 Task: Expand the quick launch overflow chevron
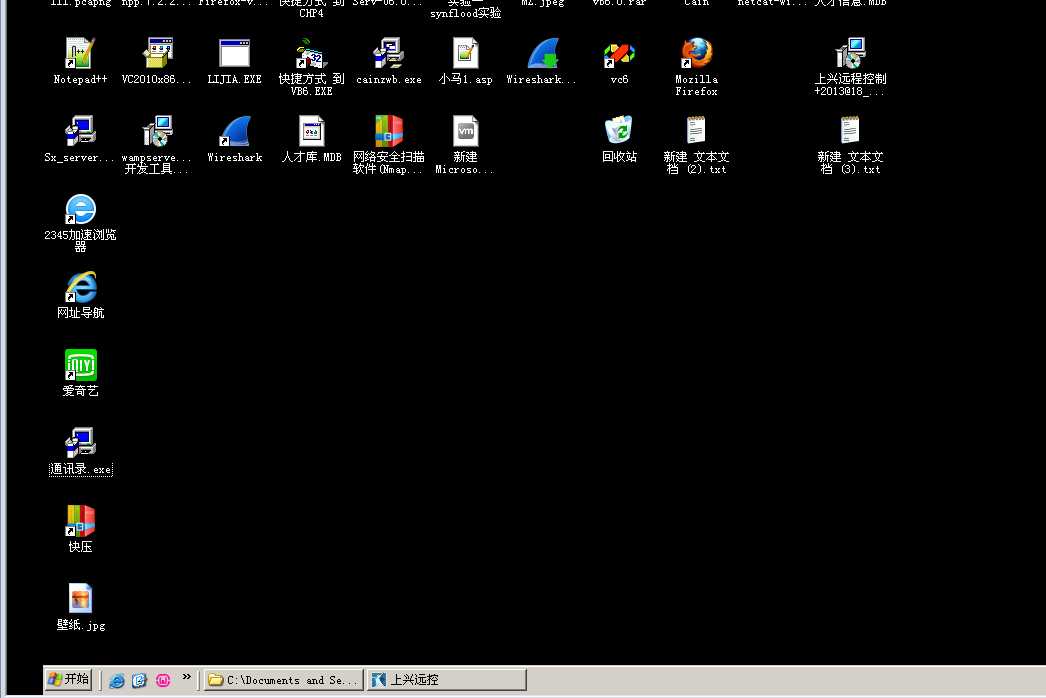pyautogui.click(x=187, y=677)
